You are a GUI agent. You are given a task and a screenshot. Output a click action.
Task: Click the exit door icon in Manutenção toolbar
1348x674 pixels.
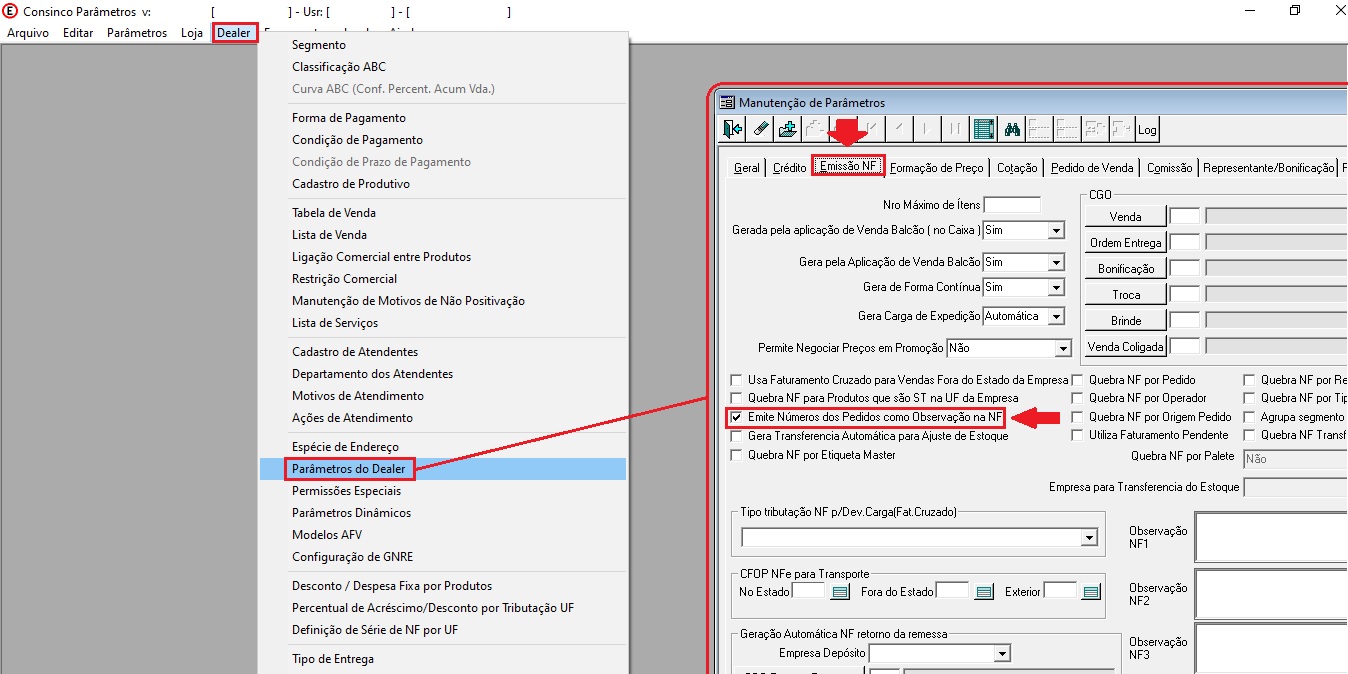pos(733,129)
